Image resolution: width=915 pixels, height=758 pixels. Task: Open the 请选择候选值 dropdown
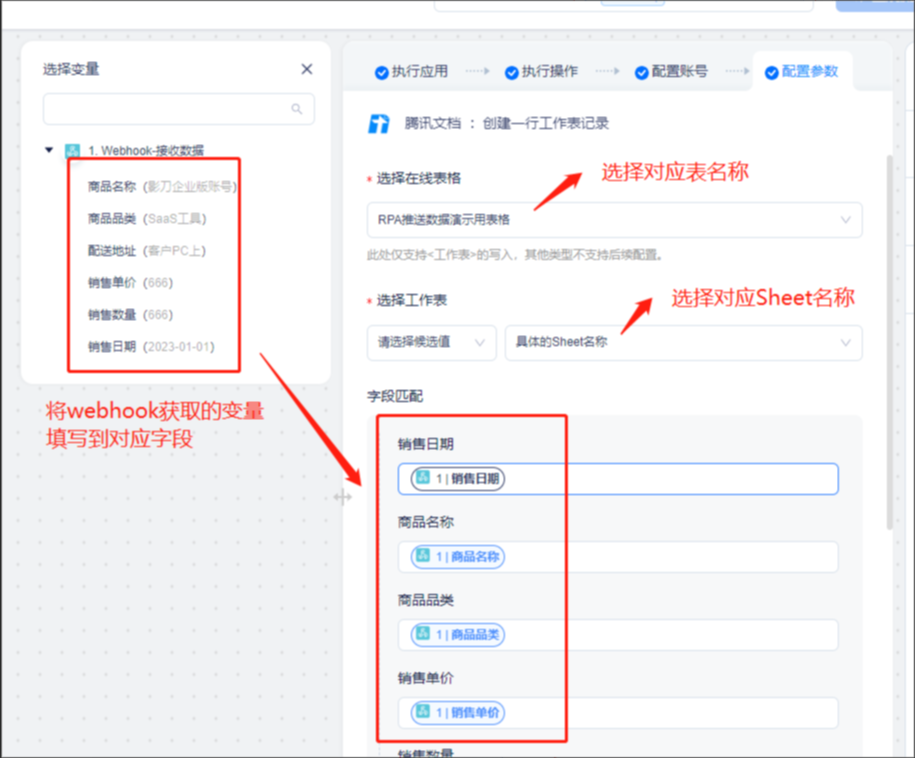[x=432, y=343]
